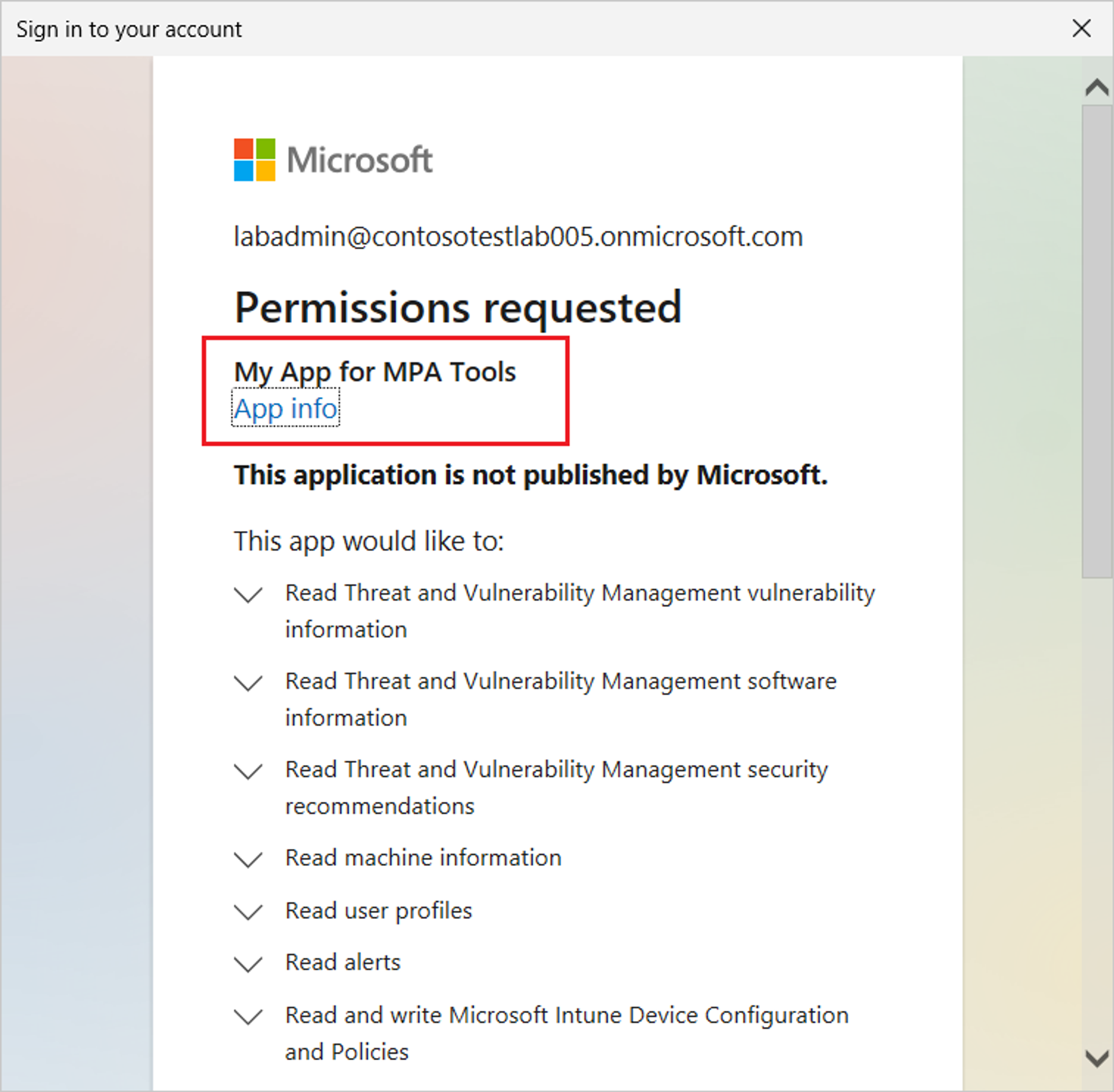Open the App info link
Image resolution: width=1114 pixels, height=1092 pixels.
tap(286, 408)
